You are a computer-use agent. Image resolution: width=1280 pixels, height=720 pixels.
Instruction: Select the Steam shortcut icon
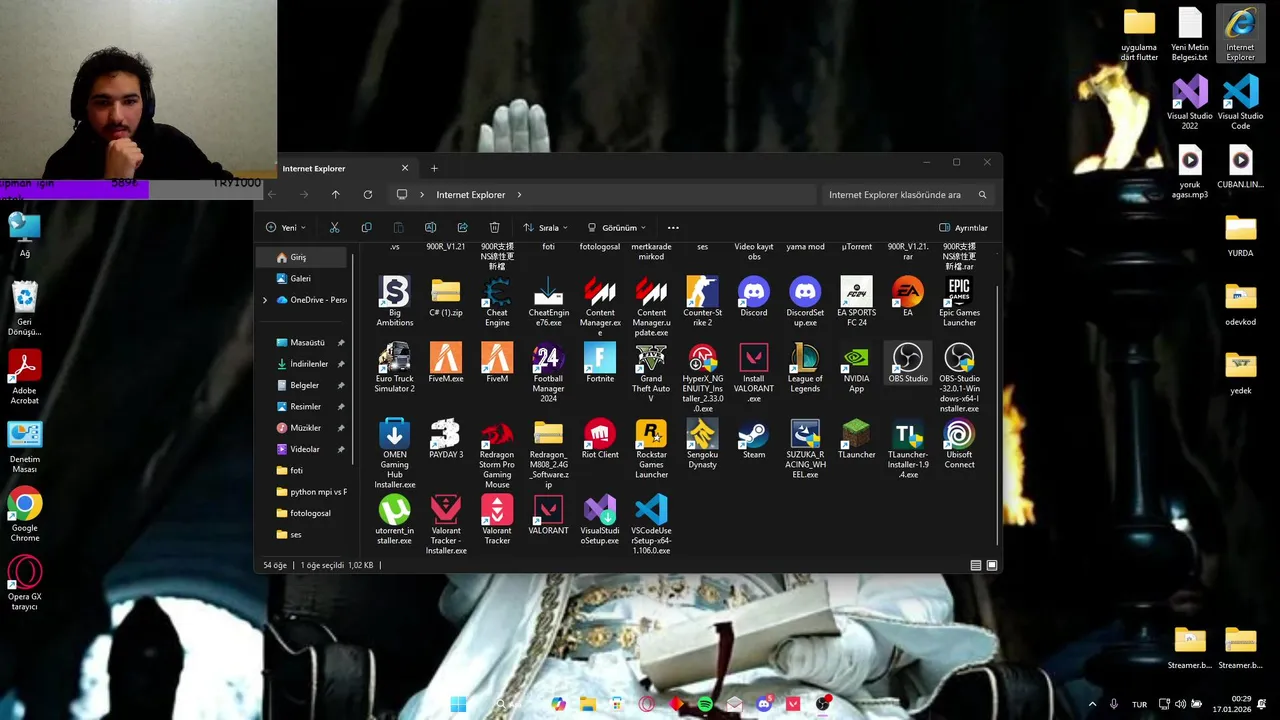click(x=753, y=434)
